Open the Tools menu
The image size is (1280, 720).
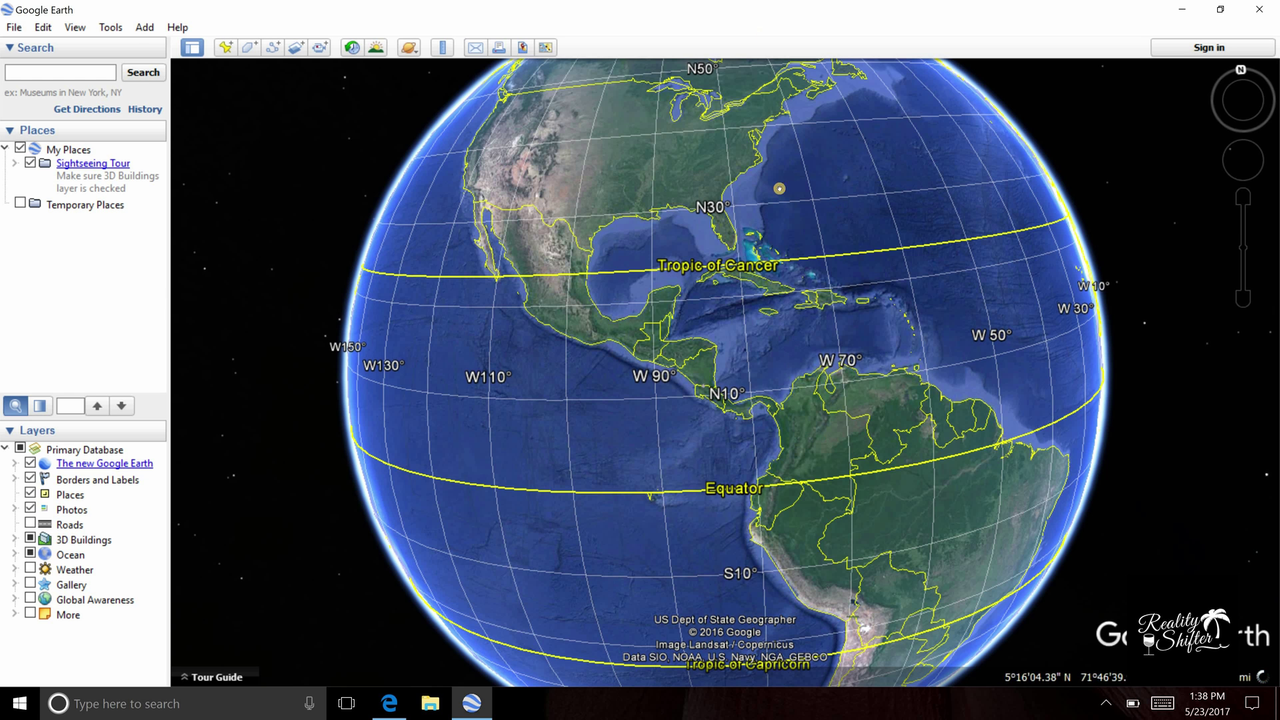click(x=110, y=27)
